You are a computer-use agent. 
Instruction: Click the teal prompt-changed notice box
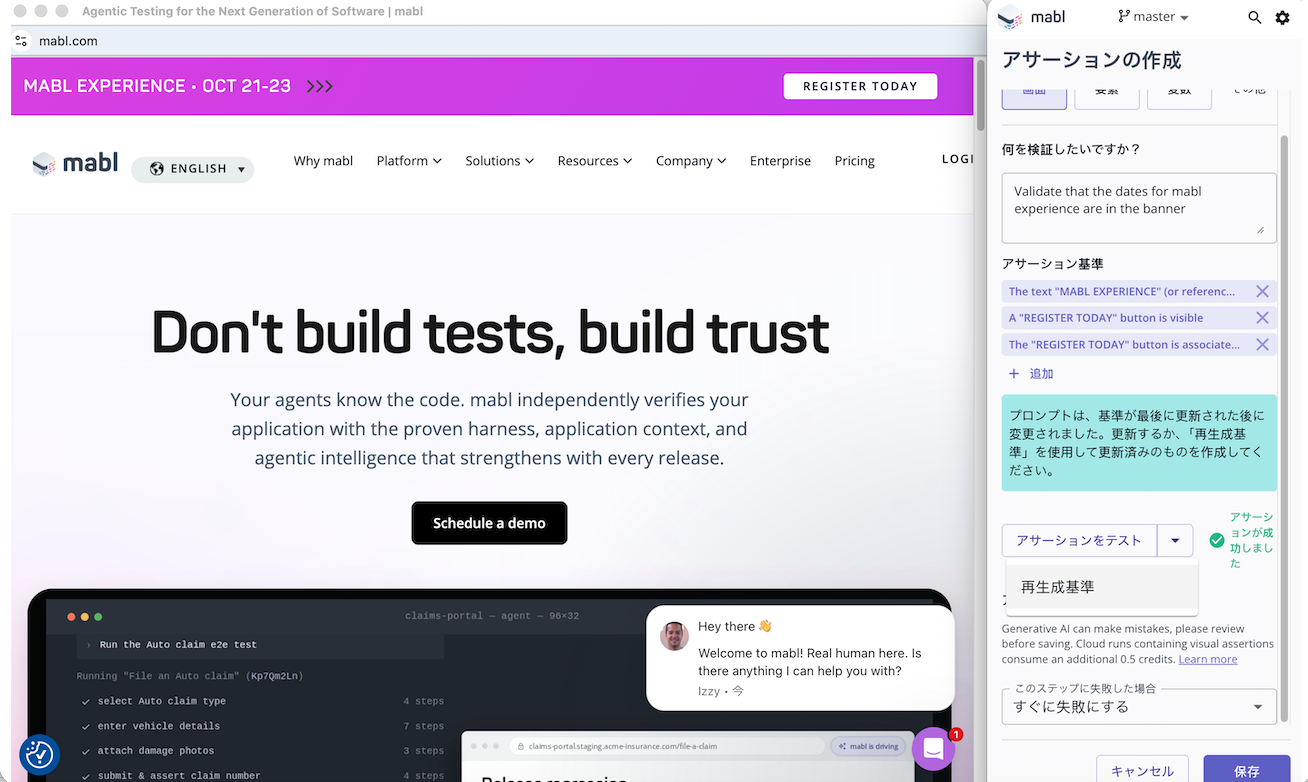coord(1139,443)
